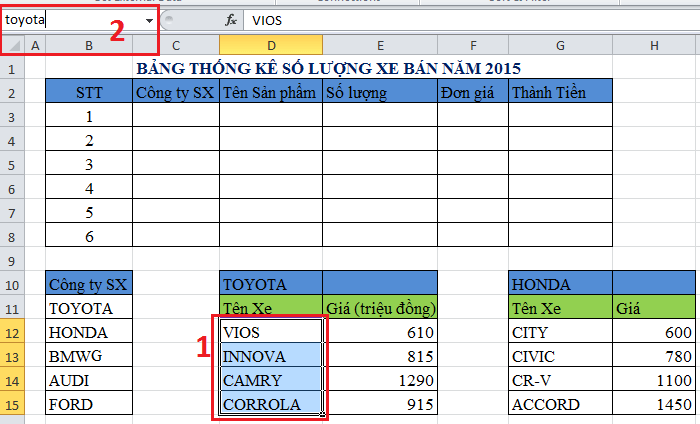Click Tên Xe under the HONDA header

[x=560, y=308]
